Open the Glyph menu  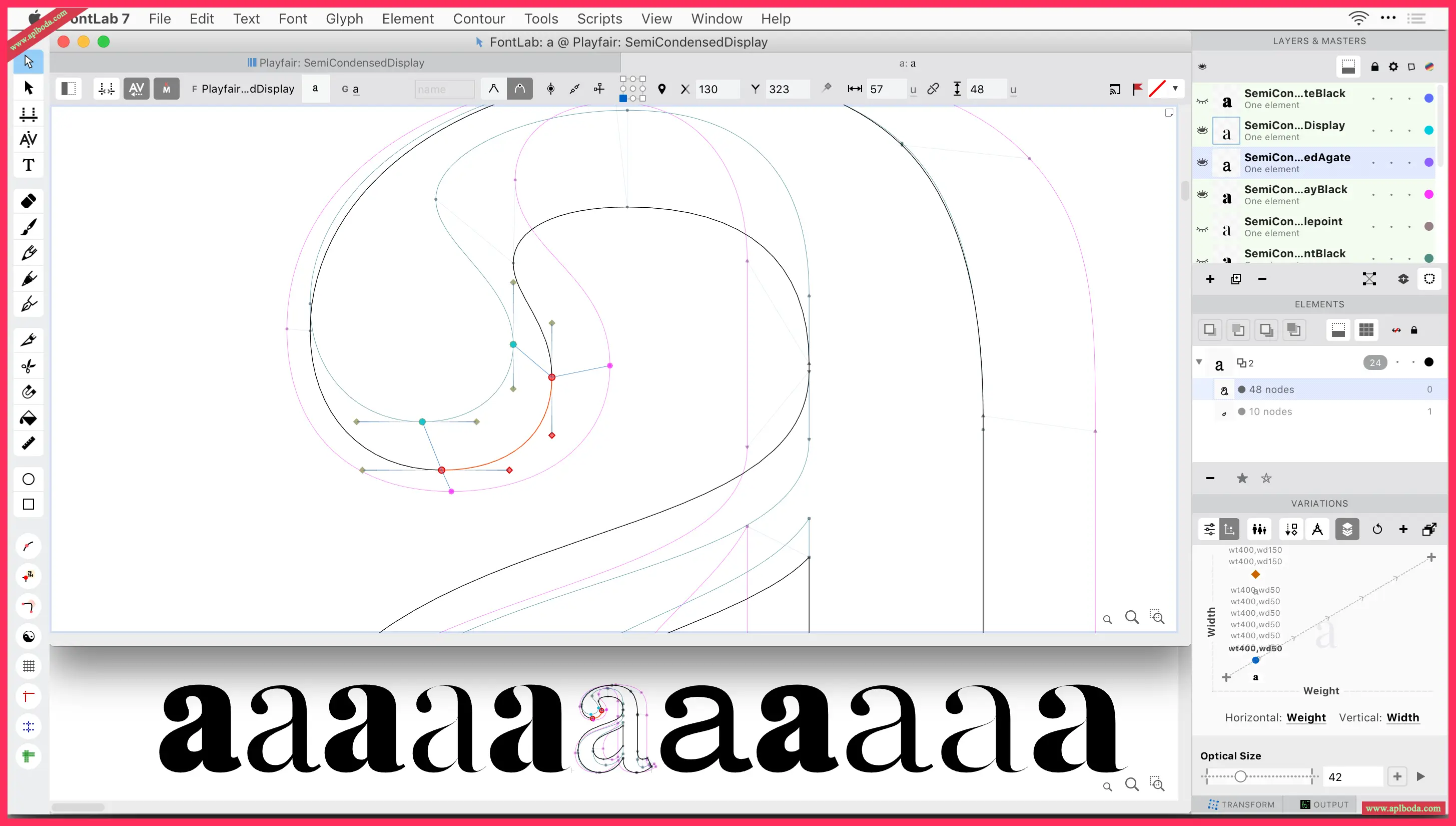344,19
